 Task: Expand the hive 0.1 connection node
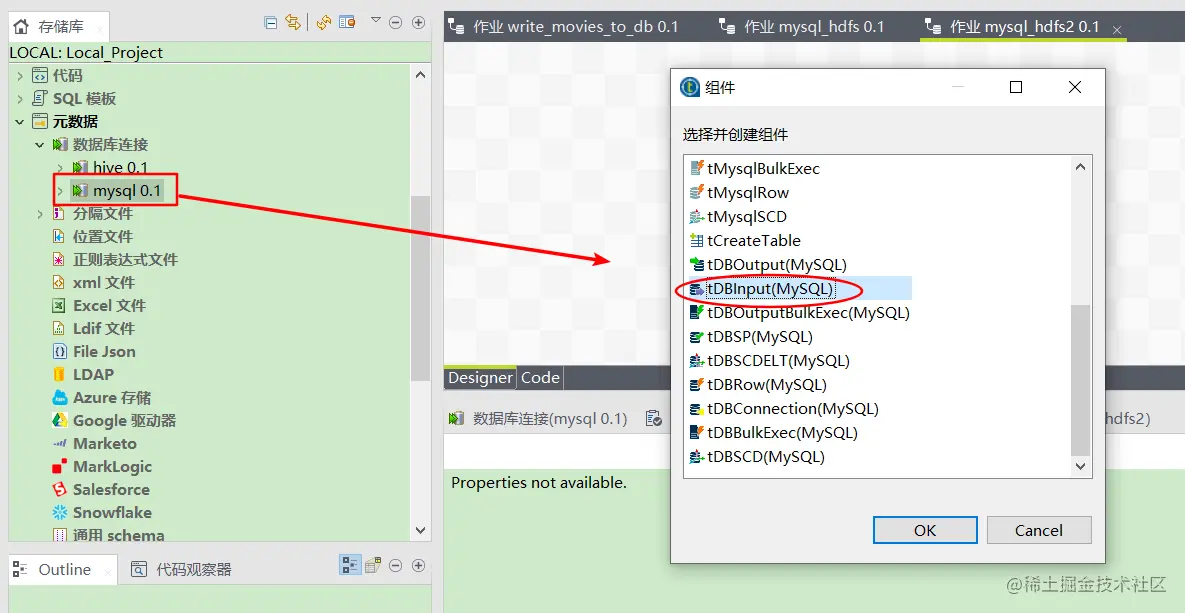[x=60, y=168]
